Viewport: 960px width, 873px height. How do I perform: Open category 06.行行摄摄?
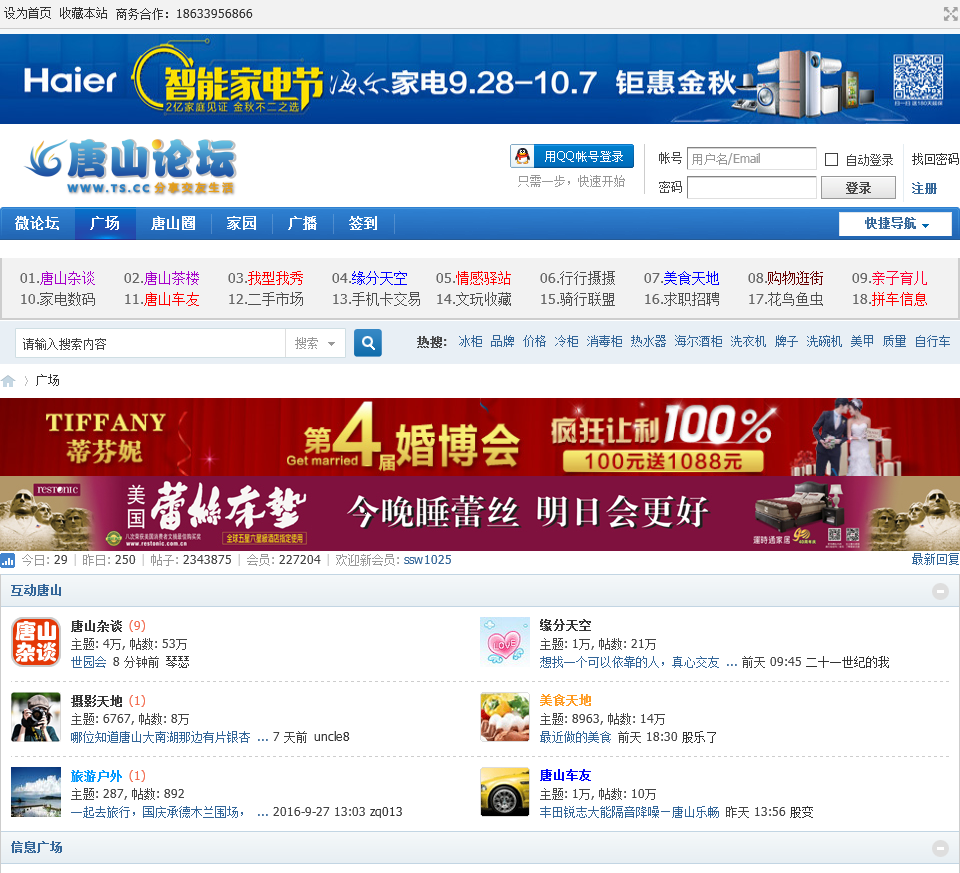577,279
